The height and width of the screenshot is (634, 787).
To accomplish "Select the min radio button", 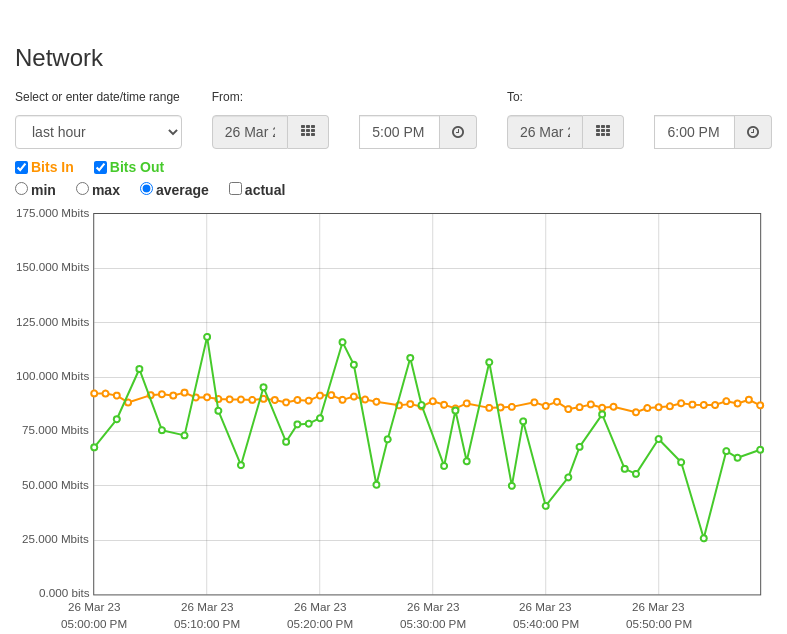I will (22, 189).
